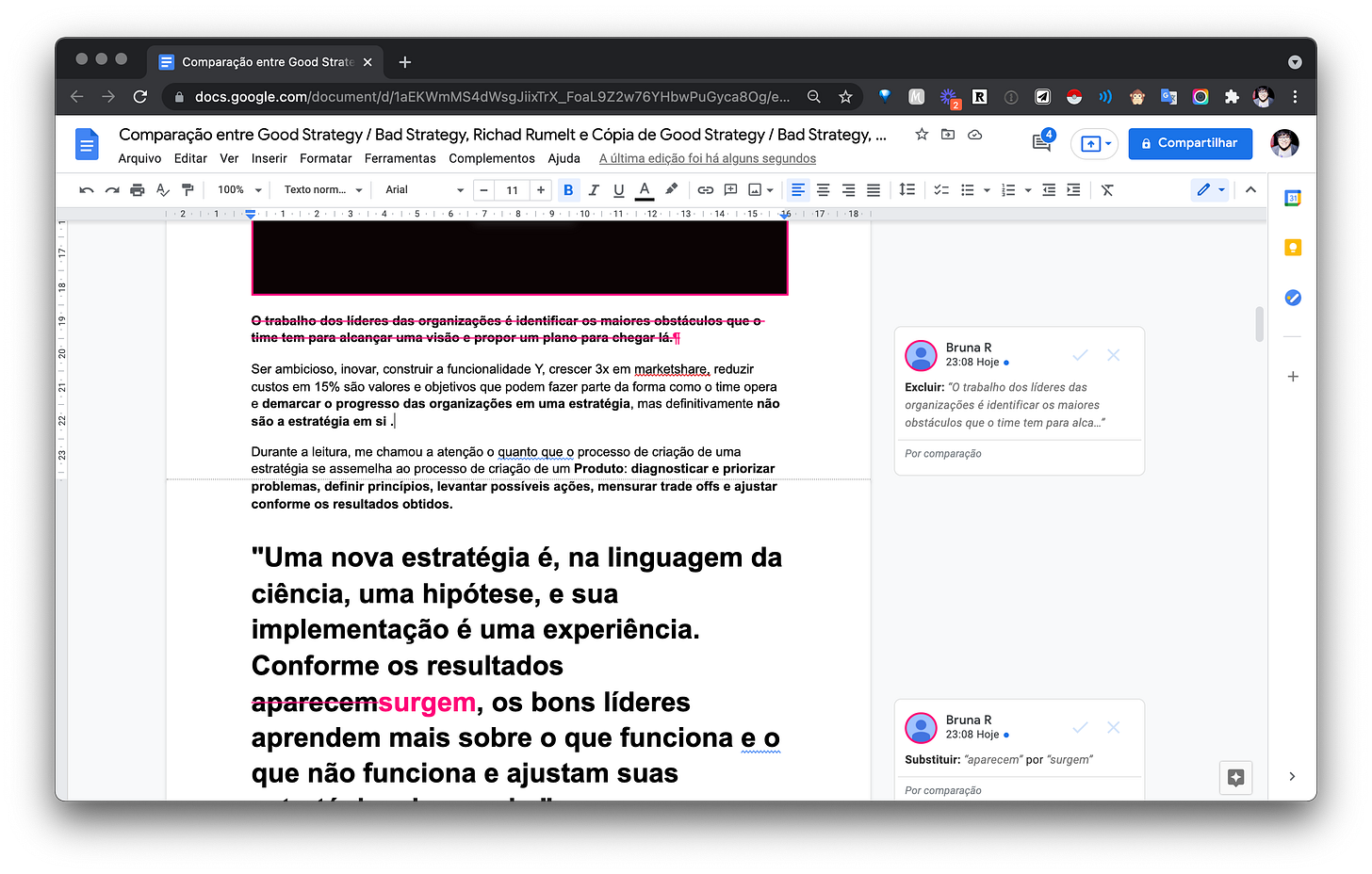Get add-ons with plus side icon
This screenshot has width=1372, height=874.
point(1293,377)
